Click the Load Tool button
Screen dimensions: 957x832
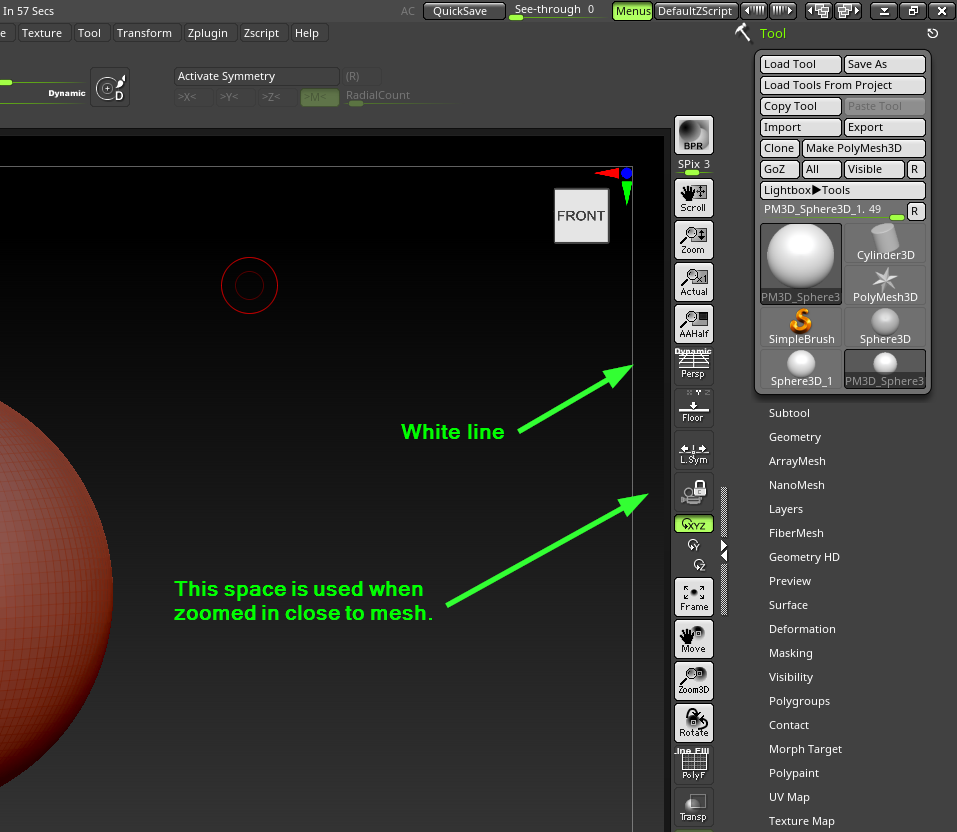coord(801,64)
